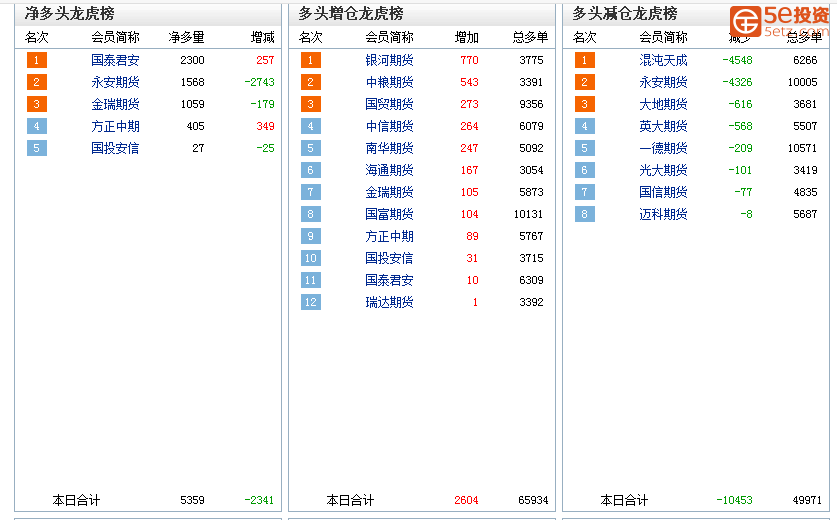Click blue rank 8 badge beside 迈科期货

585,214
